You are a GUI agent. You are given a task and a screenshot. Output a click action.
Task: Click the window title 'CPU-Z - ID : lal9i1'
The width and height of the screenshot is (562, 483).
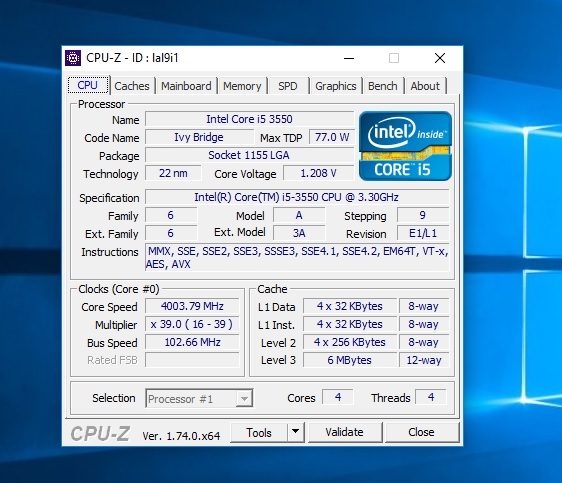[132, 58]
